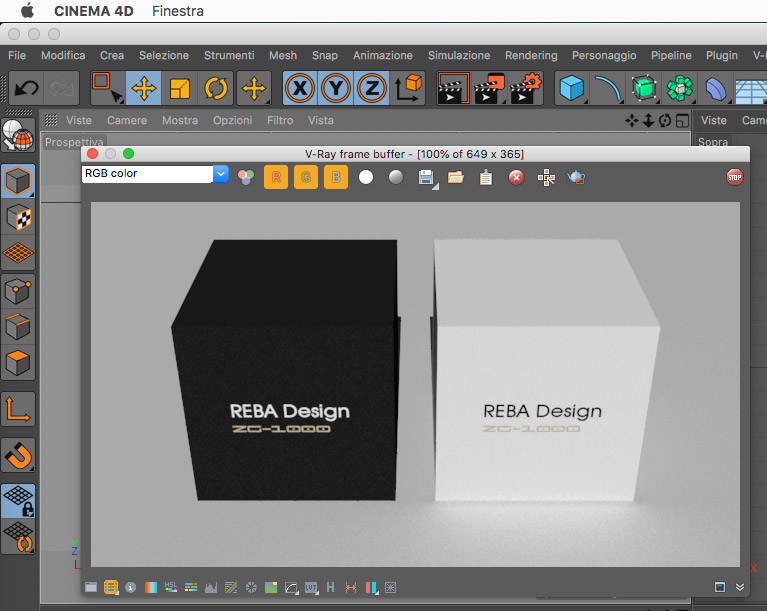Click the viewport orbit rotate icon
This screenshot has height=611, width=767.
point(665,120)
